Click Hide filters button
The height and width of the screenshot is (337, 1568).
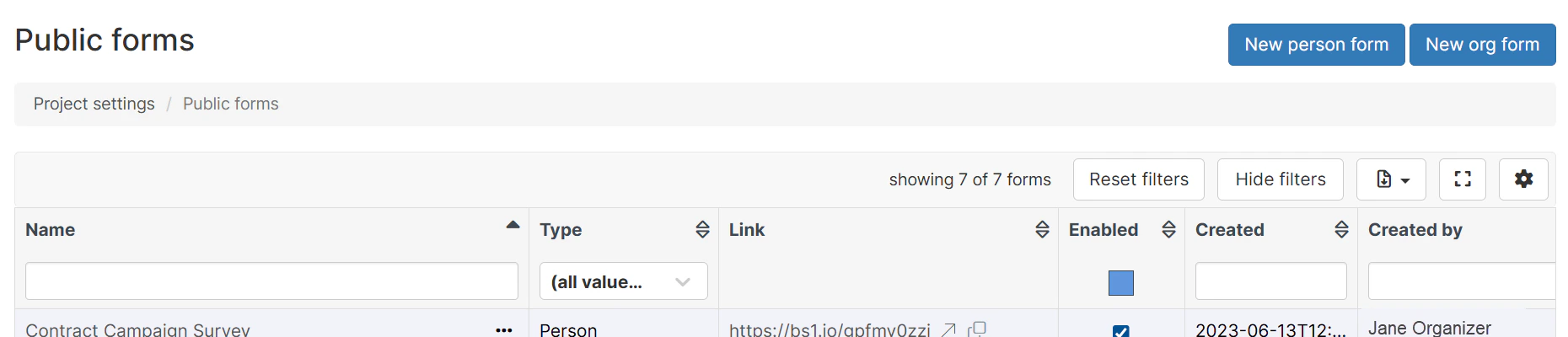[1281, 179]
